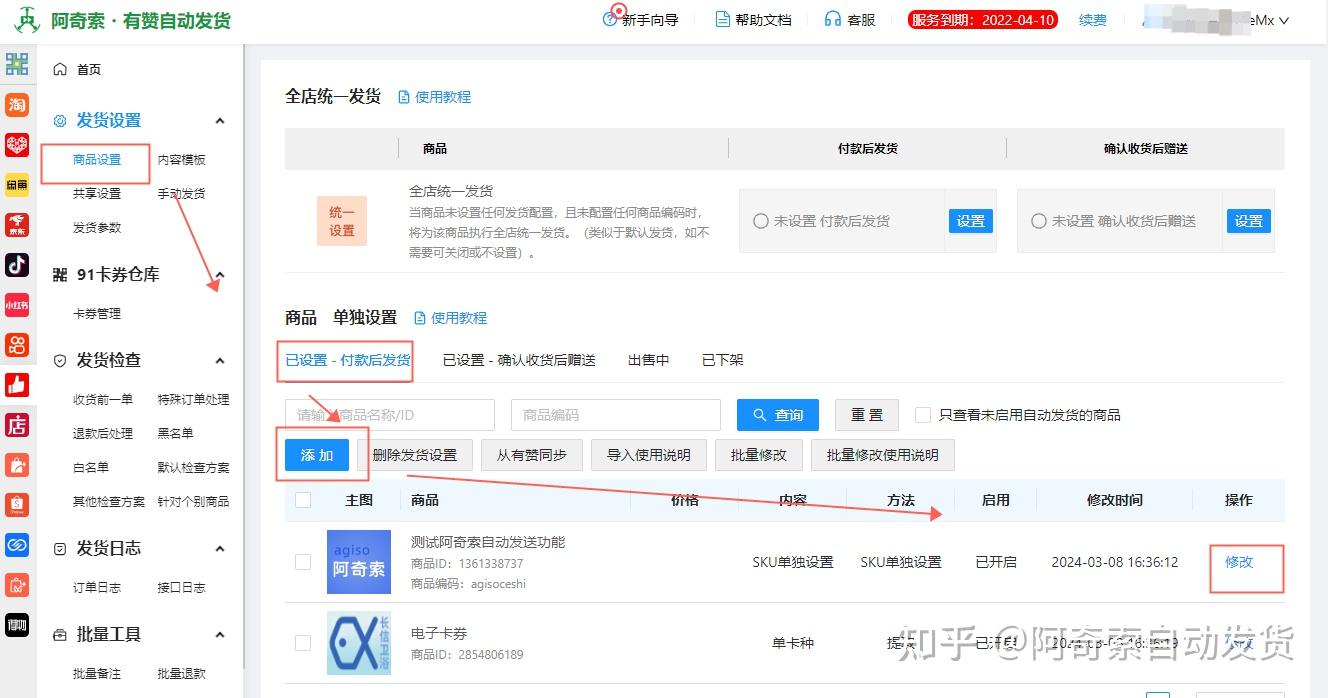
Task: Open the Douyin (TikTok) platform icon
Action: pyautogui.click(x=17, y=265)
